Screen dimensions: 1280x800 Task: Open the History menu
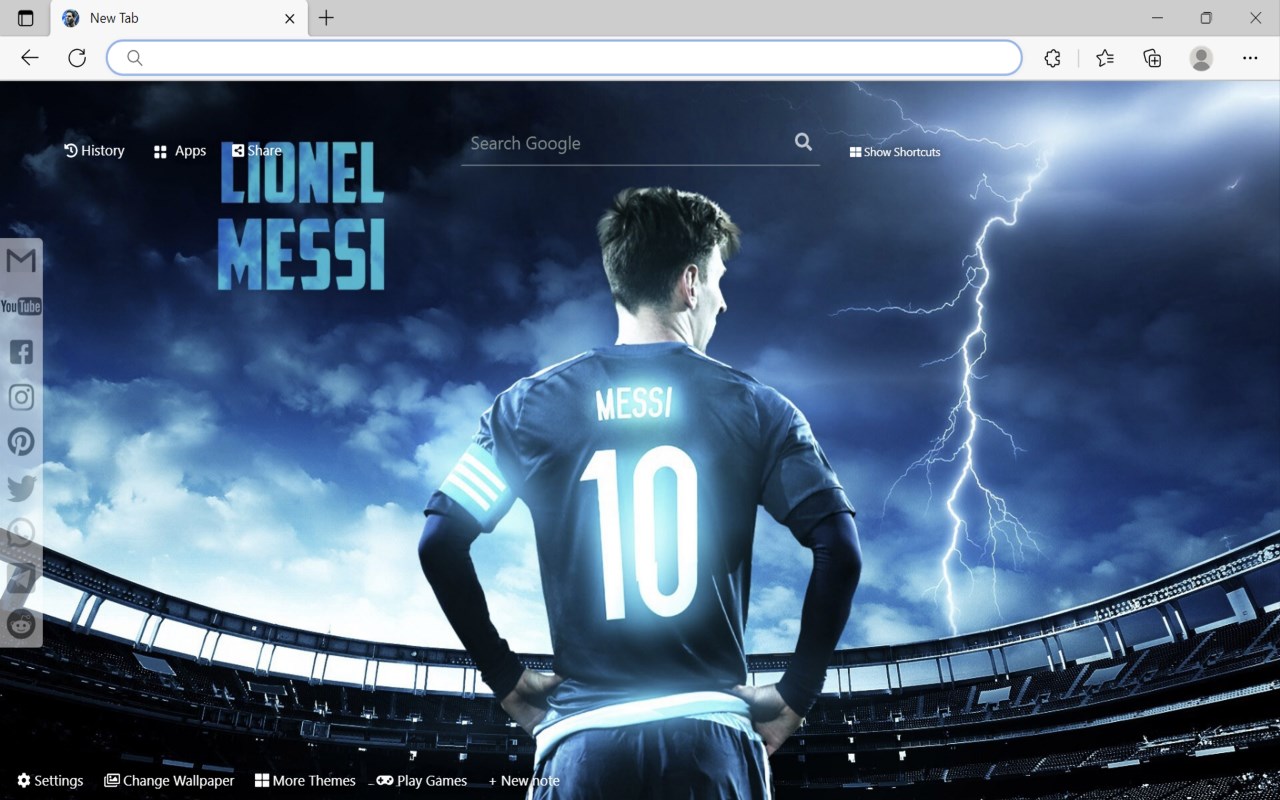[x=94, y=151]
